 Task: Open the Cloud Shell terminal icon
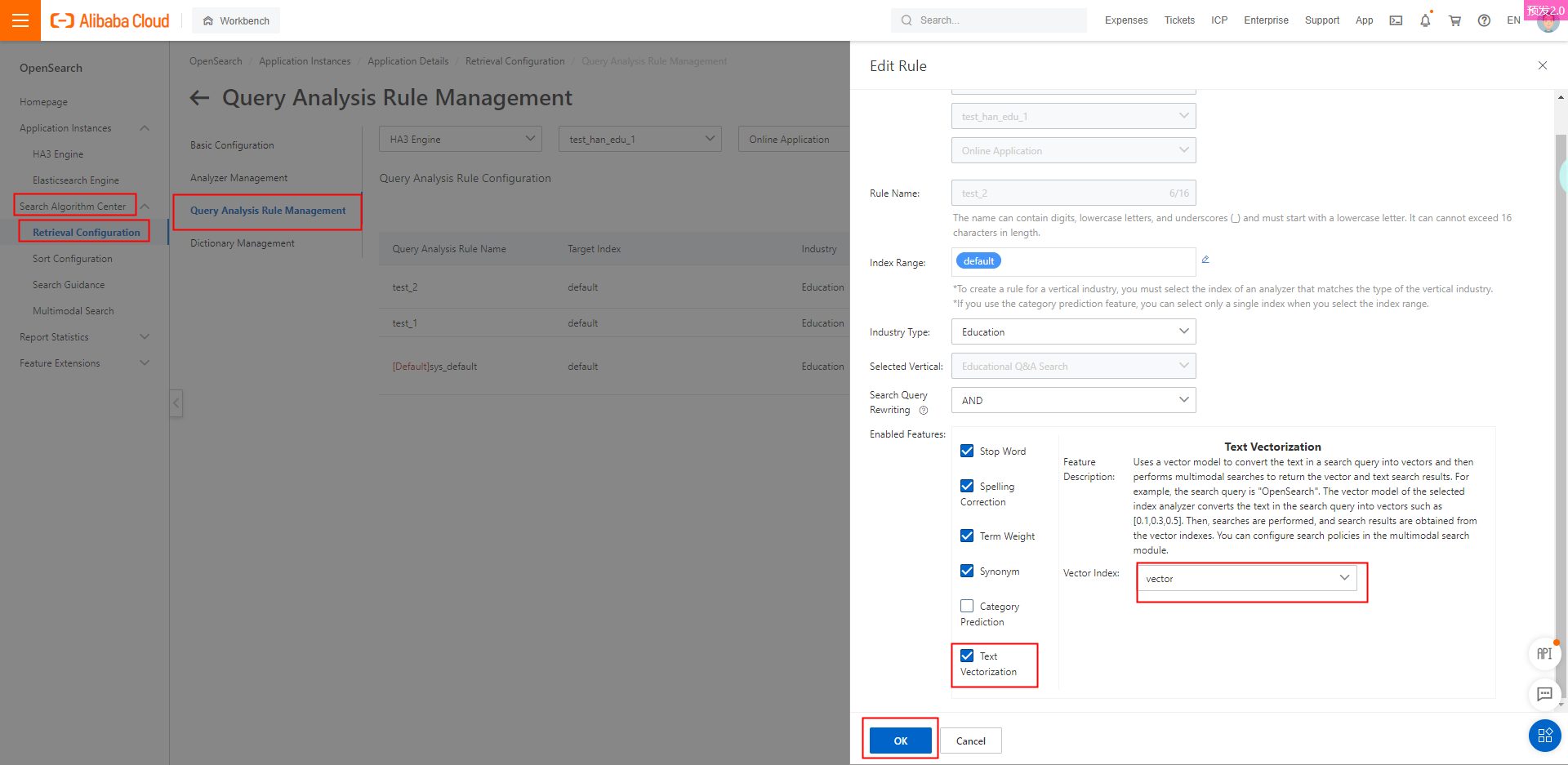[1396, 20]
